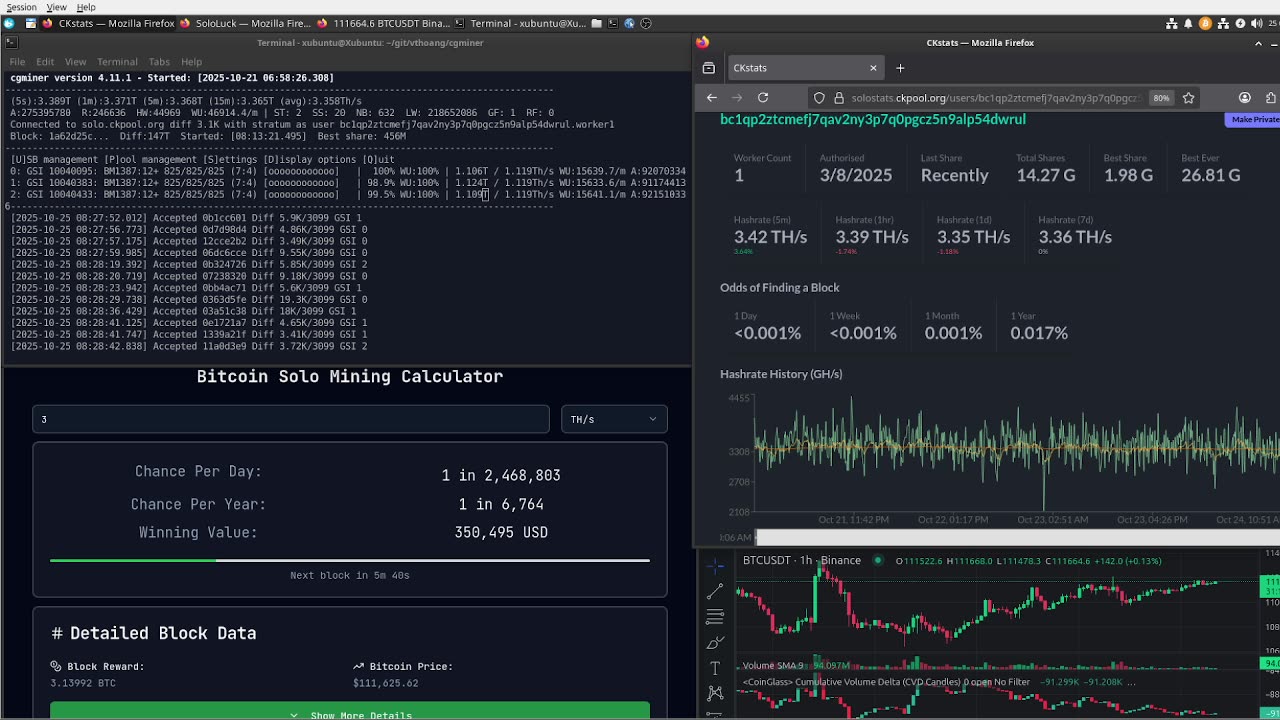Viewport: 1280px width, 720px height.
Task: Select the text annotation tool in chart
Action: (x=715, y=668)
